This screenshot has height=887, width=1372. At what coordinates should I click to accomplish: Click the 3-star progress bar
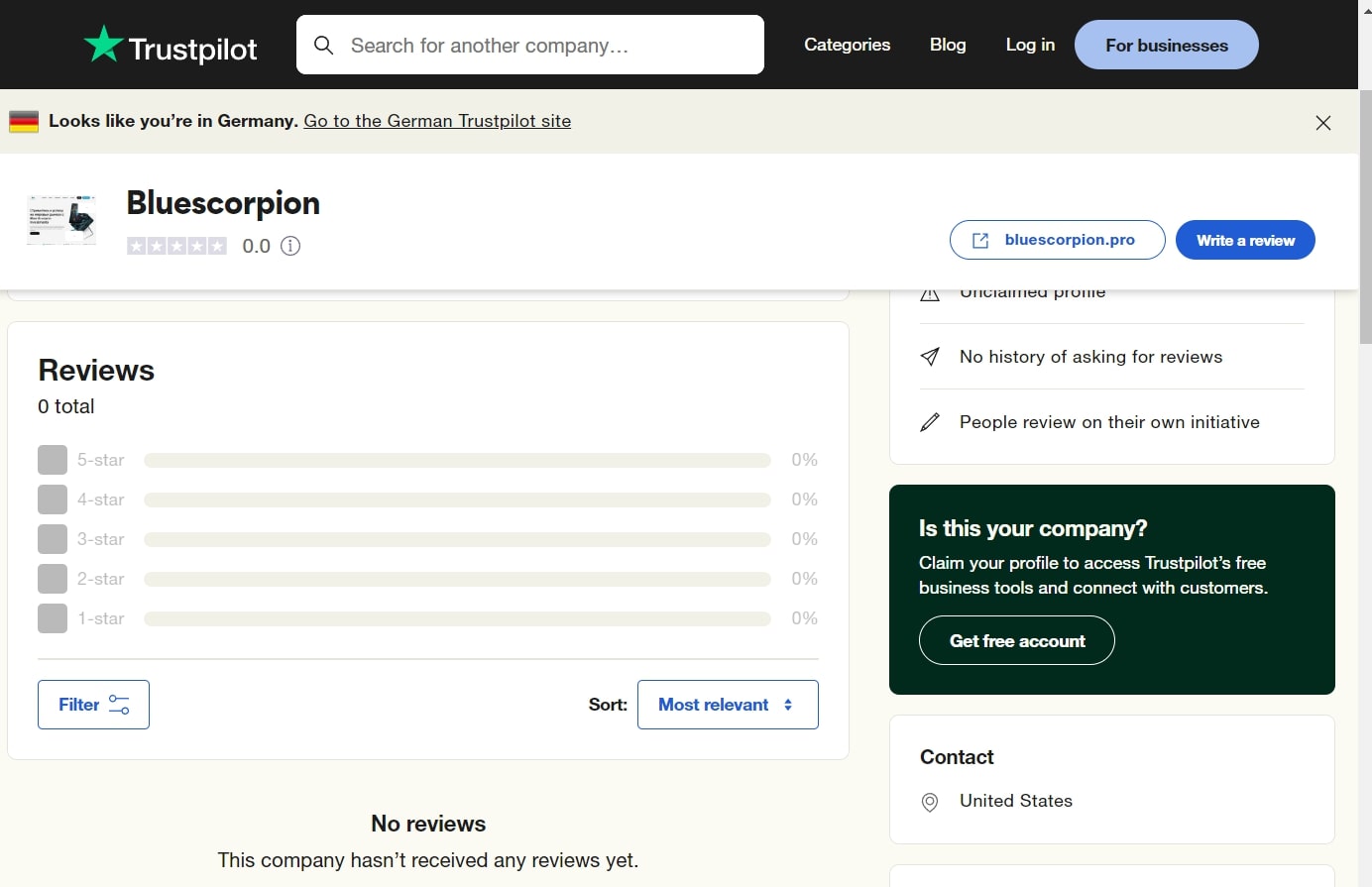(x=457, y=539)
